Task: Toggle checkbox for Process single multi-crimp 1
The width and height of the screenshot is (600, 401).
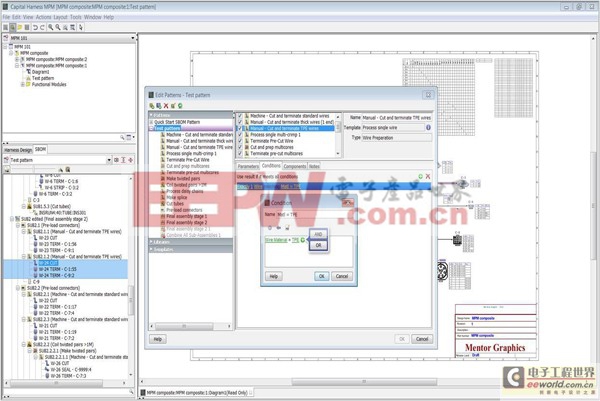Action: coord(240,135)
